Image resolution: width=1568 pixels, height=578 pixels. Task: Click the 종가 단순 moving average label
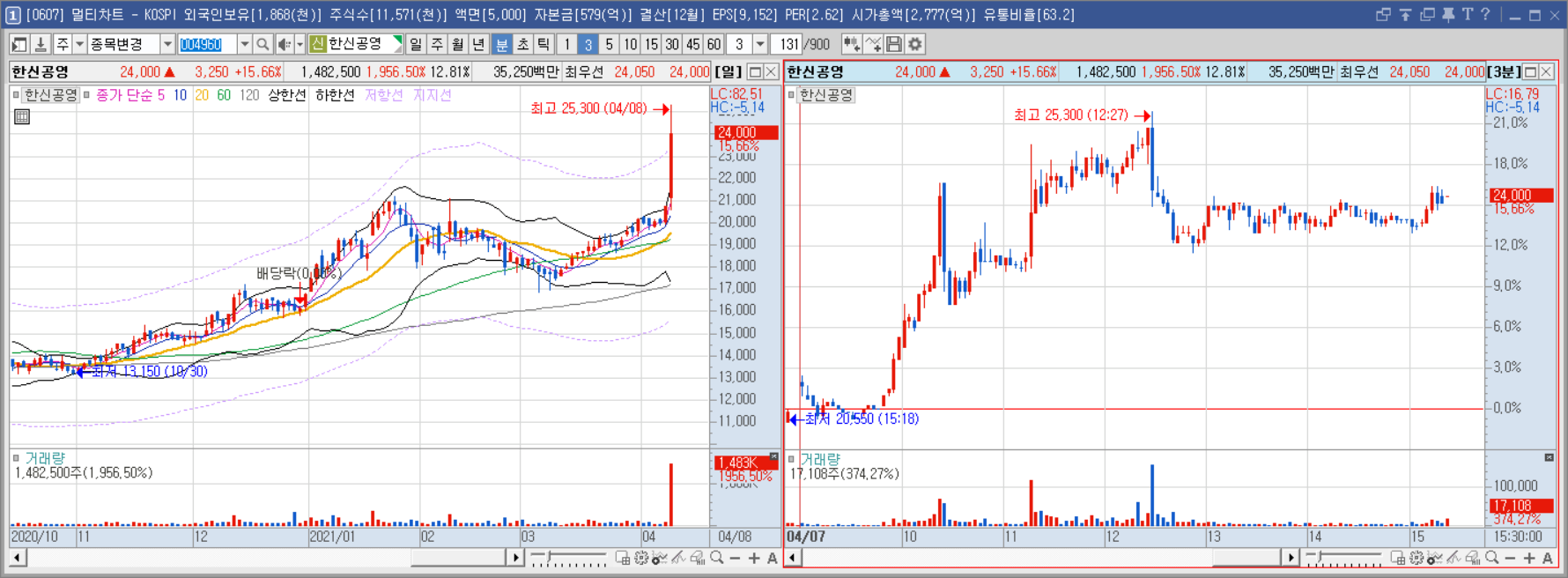(x=123, y=95)
